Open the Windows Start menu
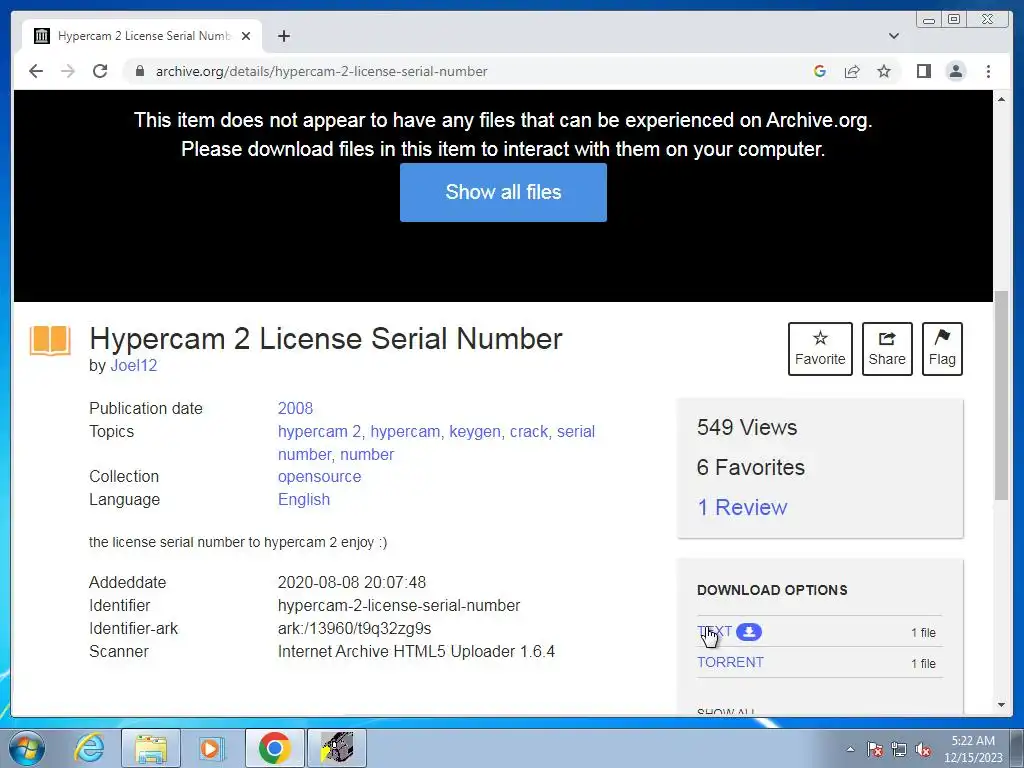The image size is (1024, 768). [x=26, y=748]
